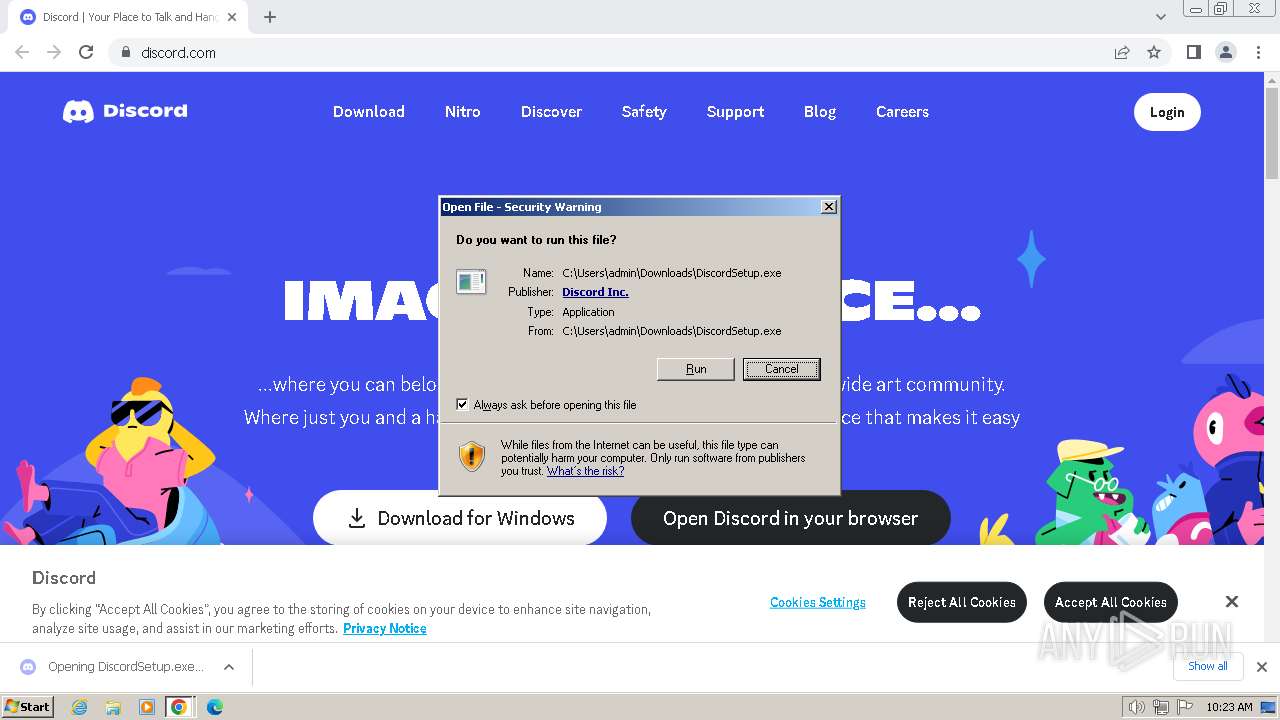
Task: Bookmark this page with the star icon
Action: click(1154, 52)
